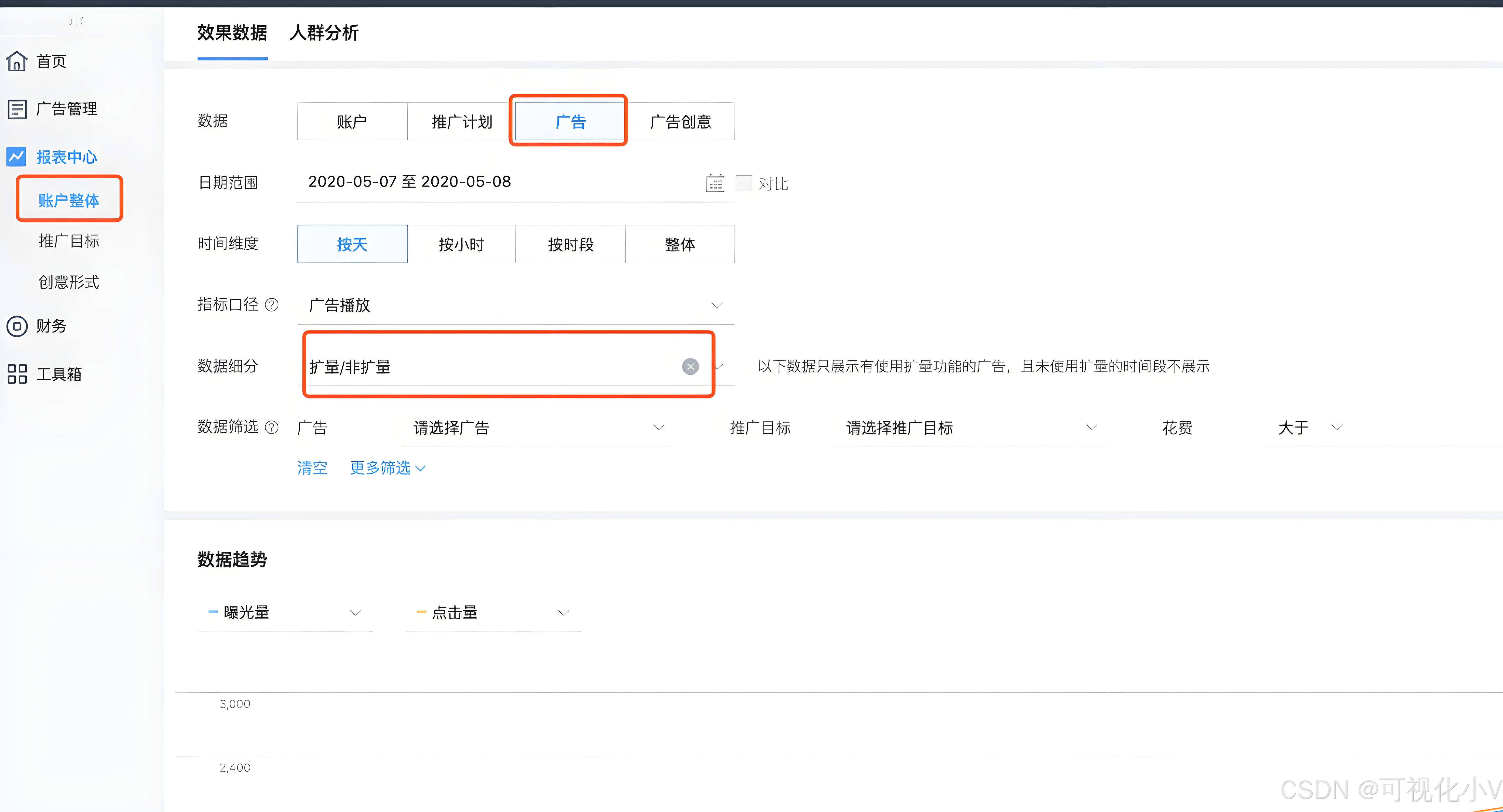The height and width of the screenshot is (812, 1503).
Task: Click the report center (报表中心) chart icon
Action: [16, 156]
